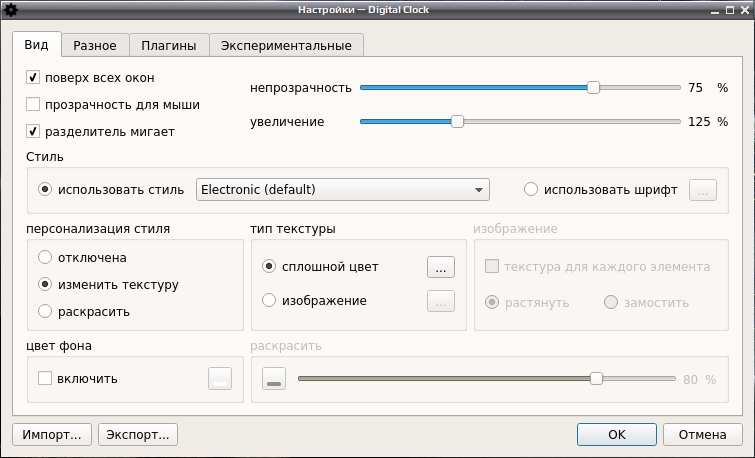Open color picker next to сплошной цвет
755x458 pixels.
point(441,267)
